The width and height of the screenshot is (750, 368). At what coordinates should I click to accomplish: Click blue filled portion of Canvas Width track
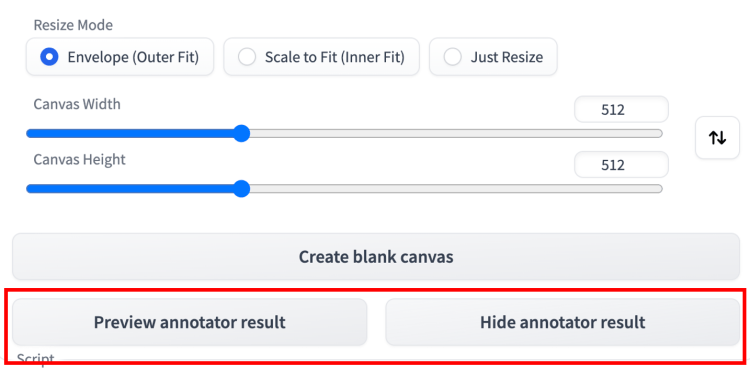click(130, 134)
